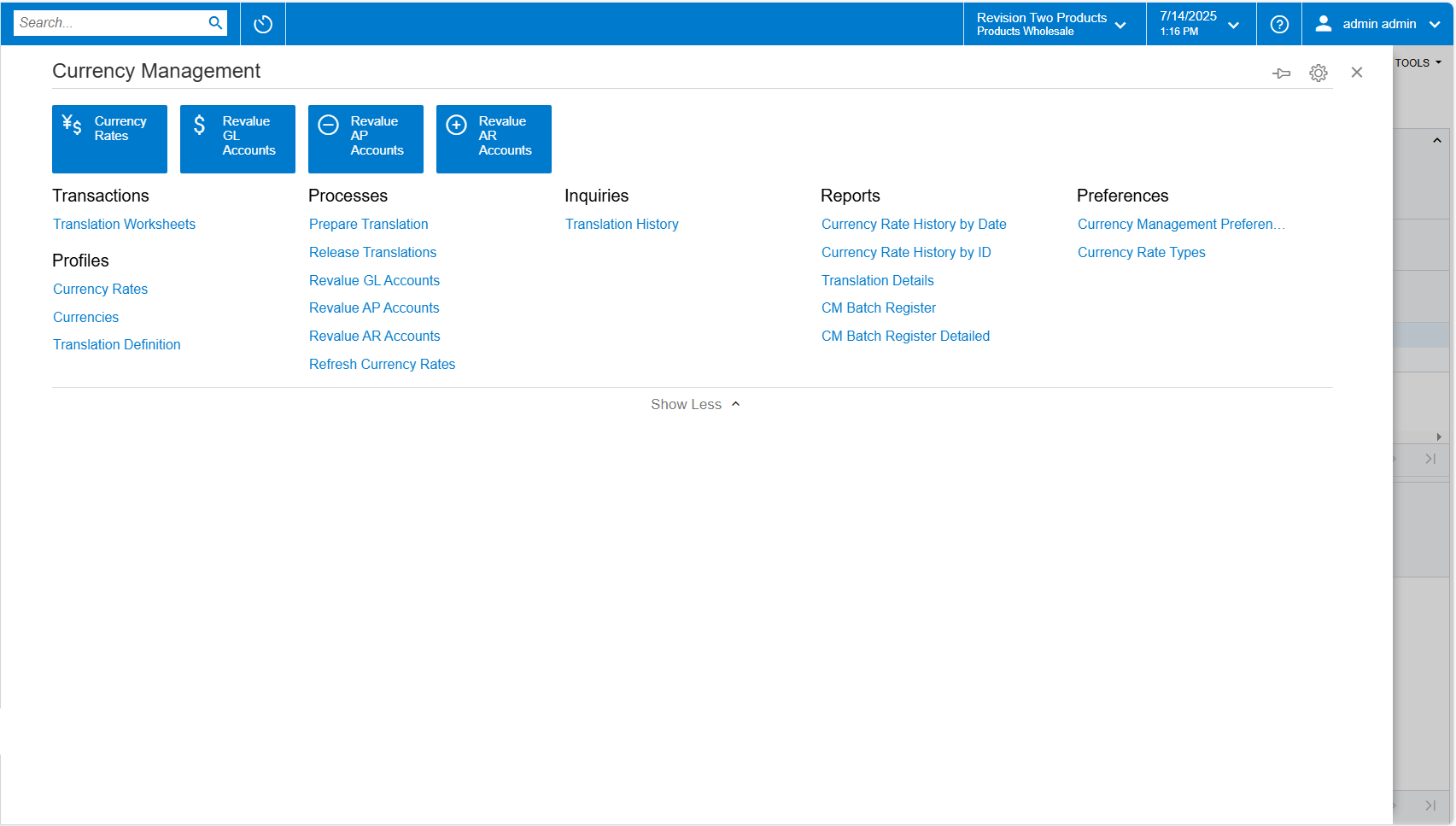Click the admin user avatar icon
Image resolution: width=1456 pixels, height=826 pixels.
[1324, 24]
